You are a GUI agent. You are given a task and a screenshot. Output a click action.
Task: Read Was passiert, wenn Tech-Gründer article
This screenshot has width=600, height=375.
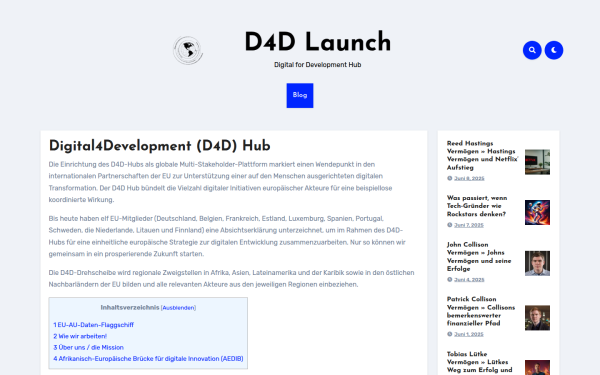pos(477,206)
